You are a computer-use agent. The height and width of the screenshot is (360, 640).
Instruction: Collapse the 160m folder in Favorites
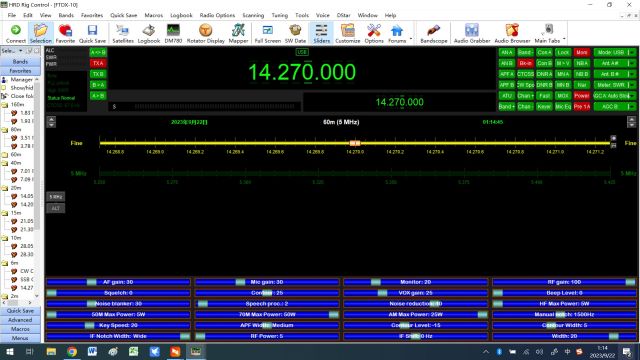coord(5,105)
